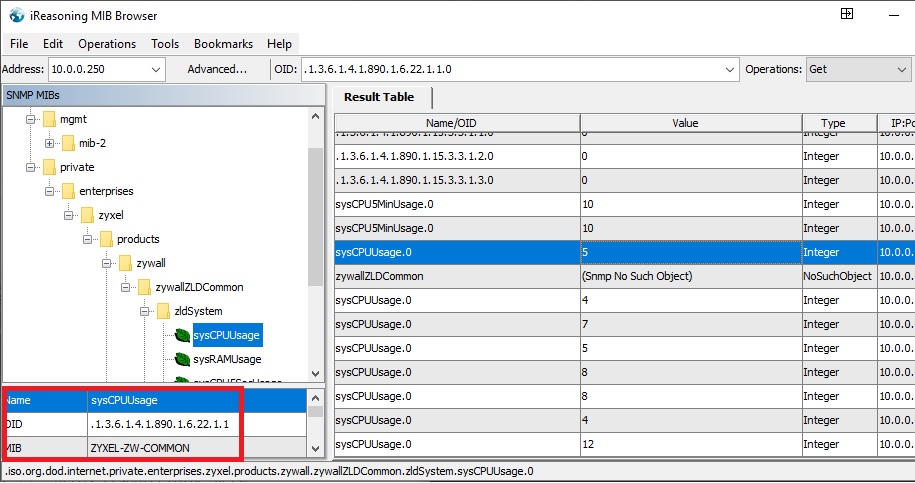Image resolution: width=915 pixels, height=483 pixels.
Task: Click the NoSuchObject type cell
Action: click(x=839, y=276)
